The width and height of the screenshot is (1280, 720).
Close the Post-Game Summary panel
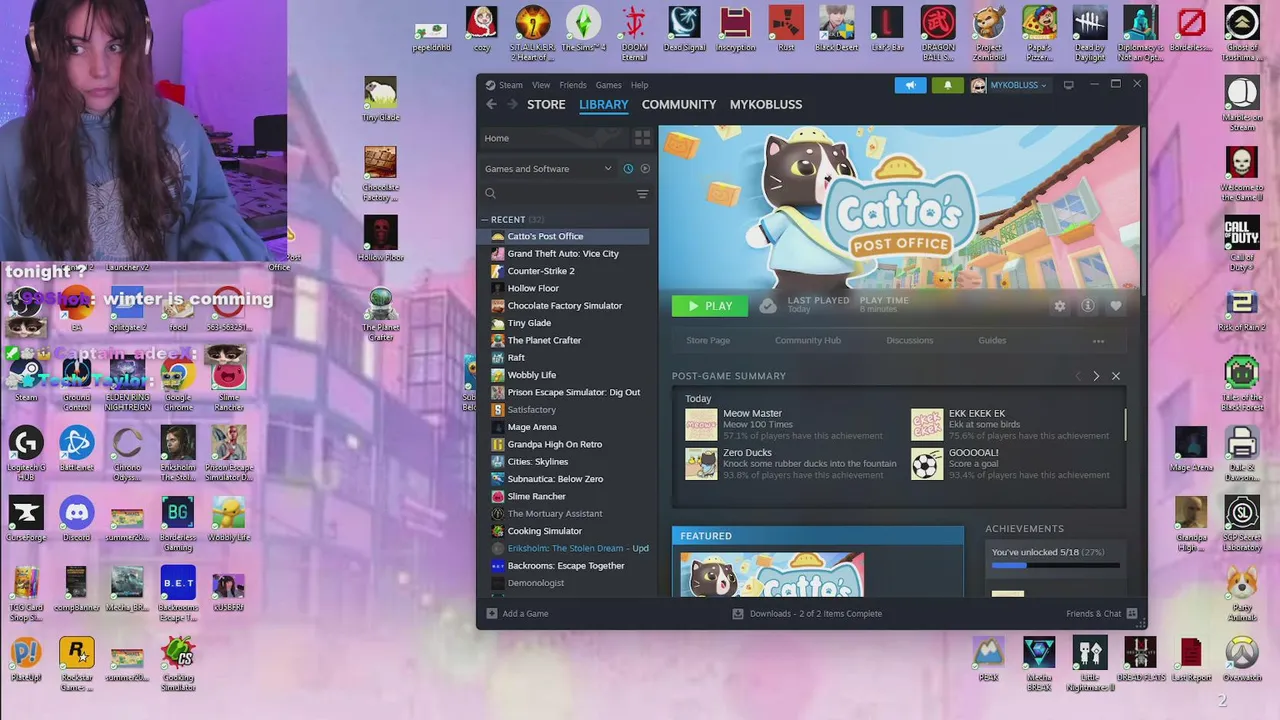(x=1116, y=376)
